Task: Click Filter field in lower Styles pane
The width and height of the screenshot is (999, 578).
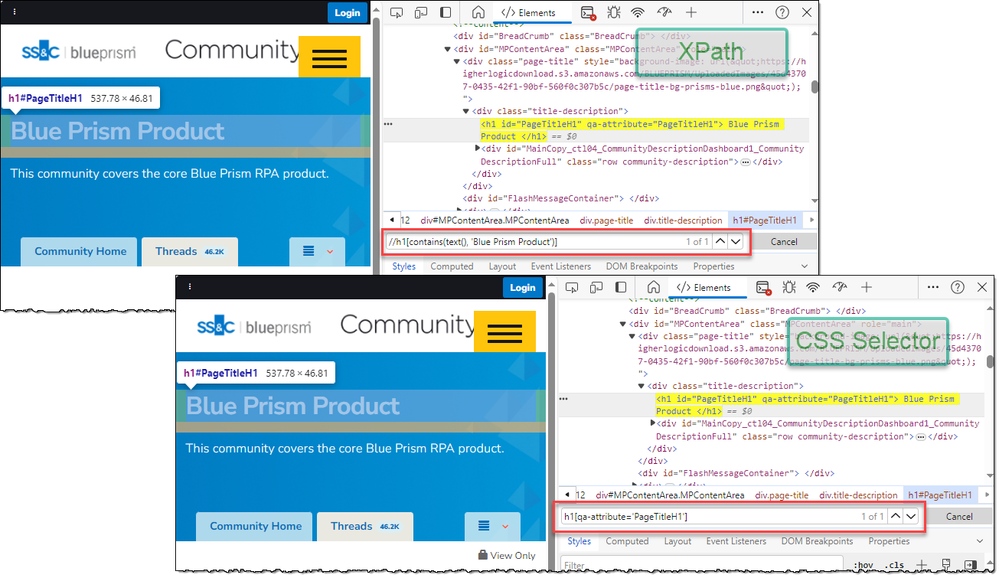Action: coord(701,565)
